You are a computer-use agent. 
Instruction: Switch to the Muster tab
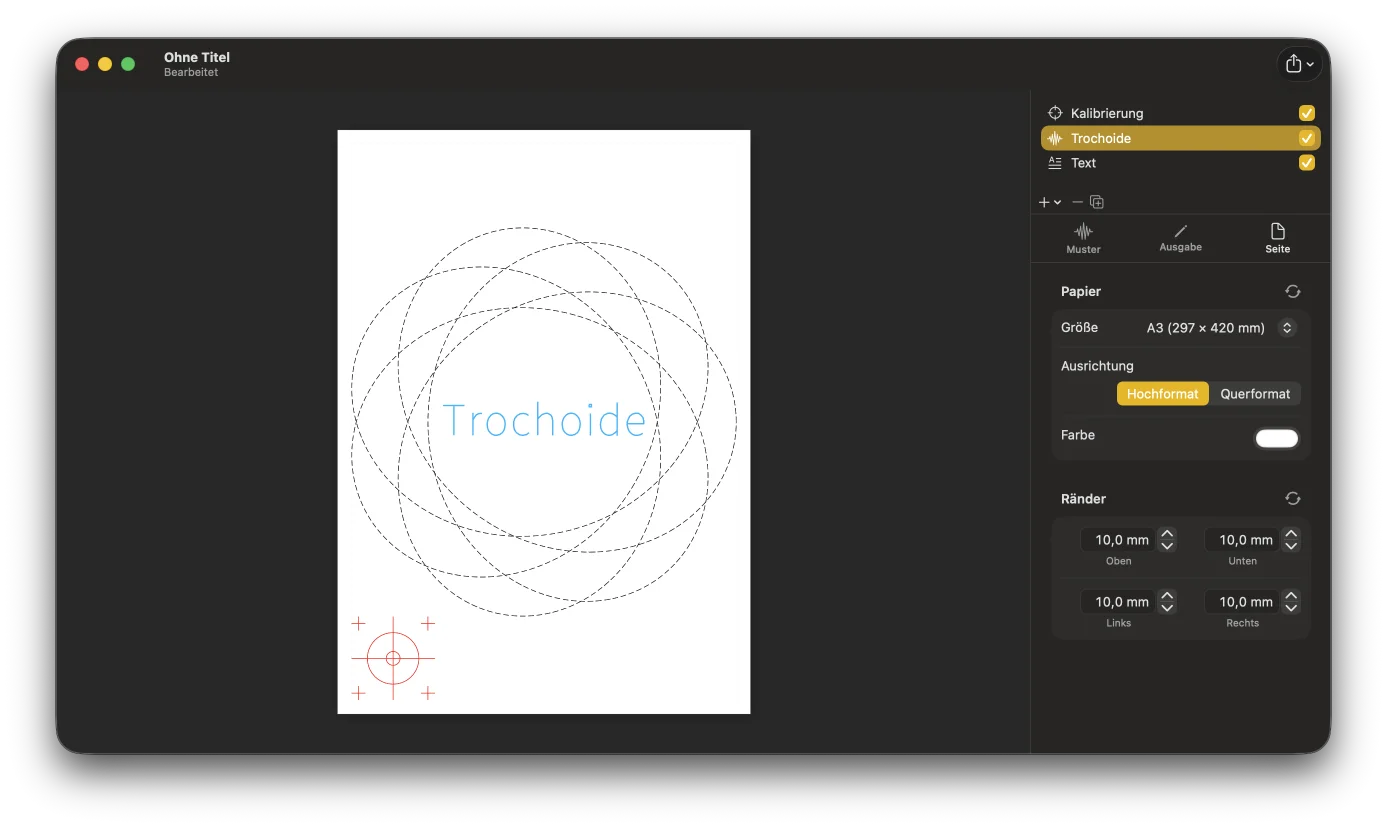point(1083,239)
